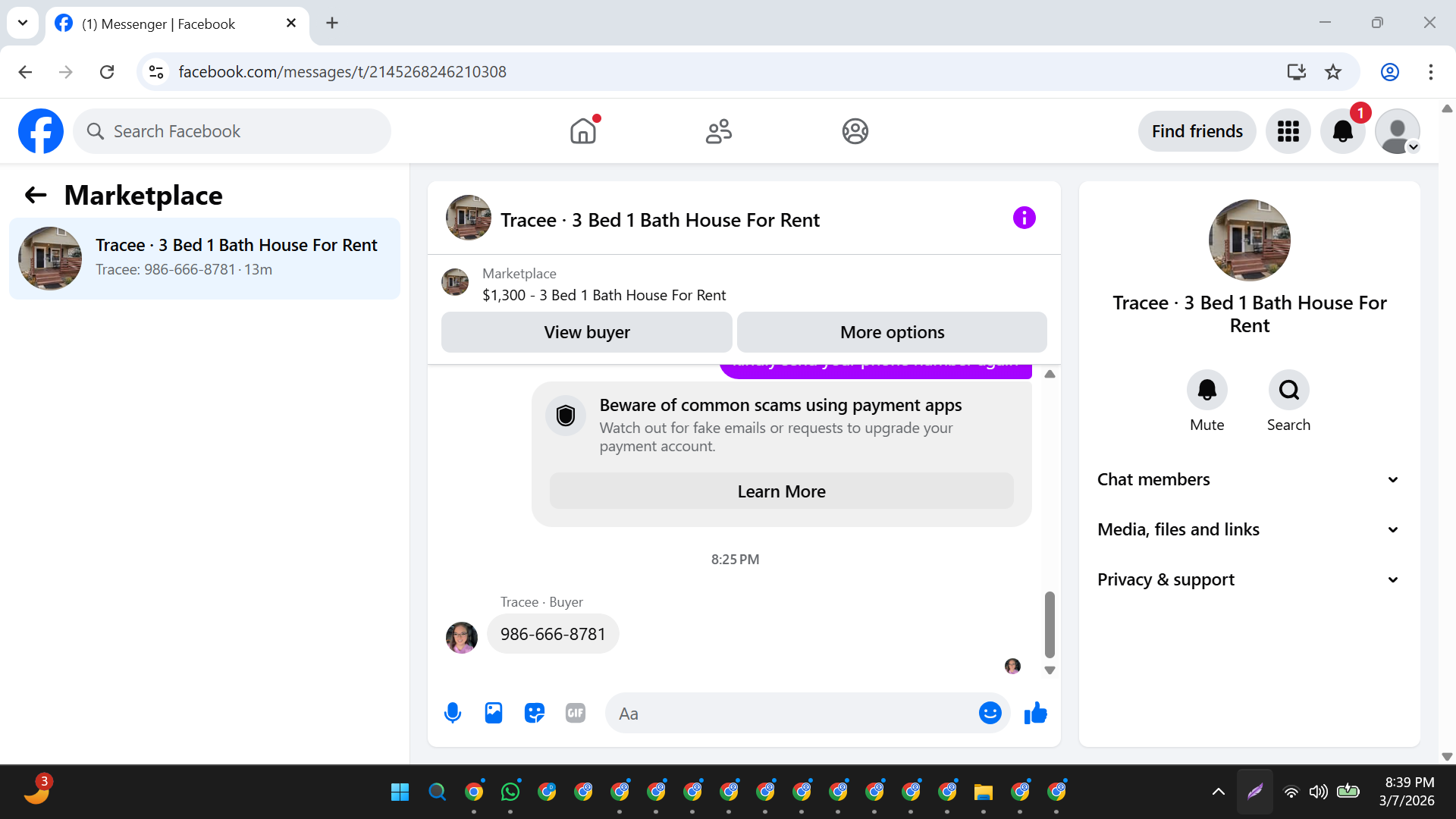Go to the Home feed icon
The image size is (1456, 819).
click(x=583, y=131)
